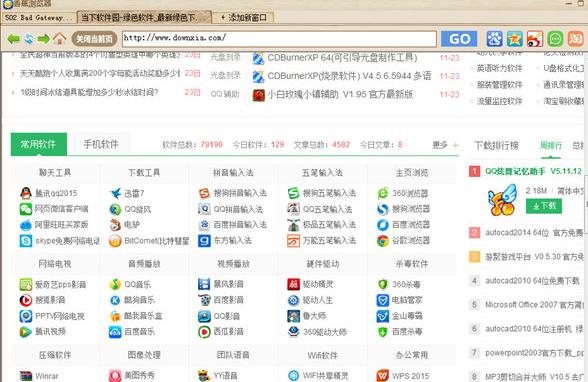Click 添加新窗口 to add a tab
Viewport: 588px width, 382px height.
[x=244, y=18]
